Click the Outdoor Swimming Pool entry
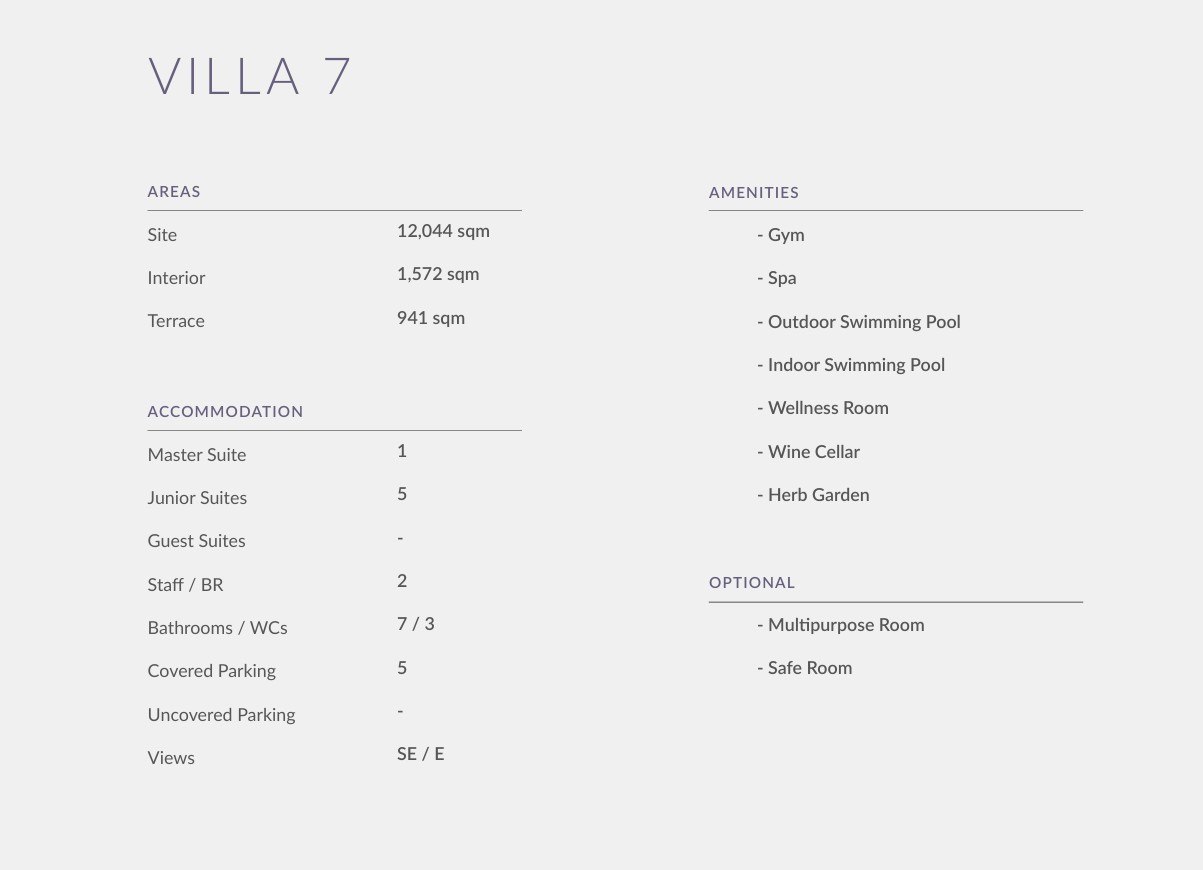1203x870 pixels. tap(863, 322)
